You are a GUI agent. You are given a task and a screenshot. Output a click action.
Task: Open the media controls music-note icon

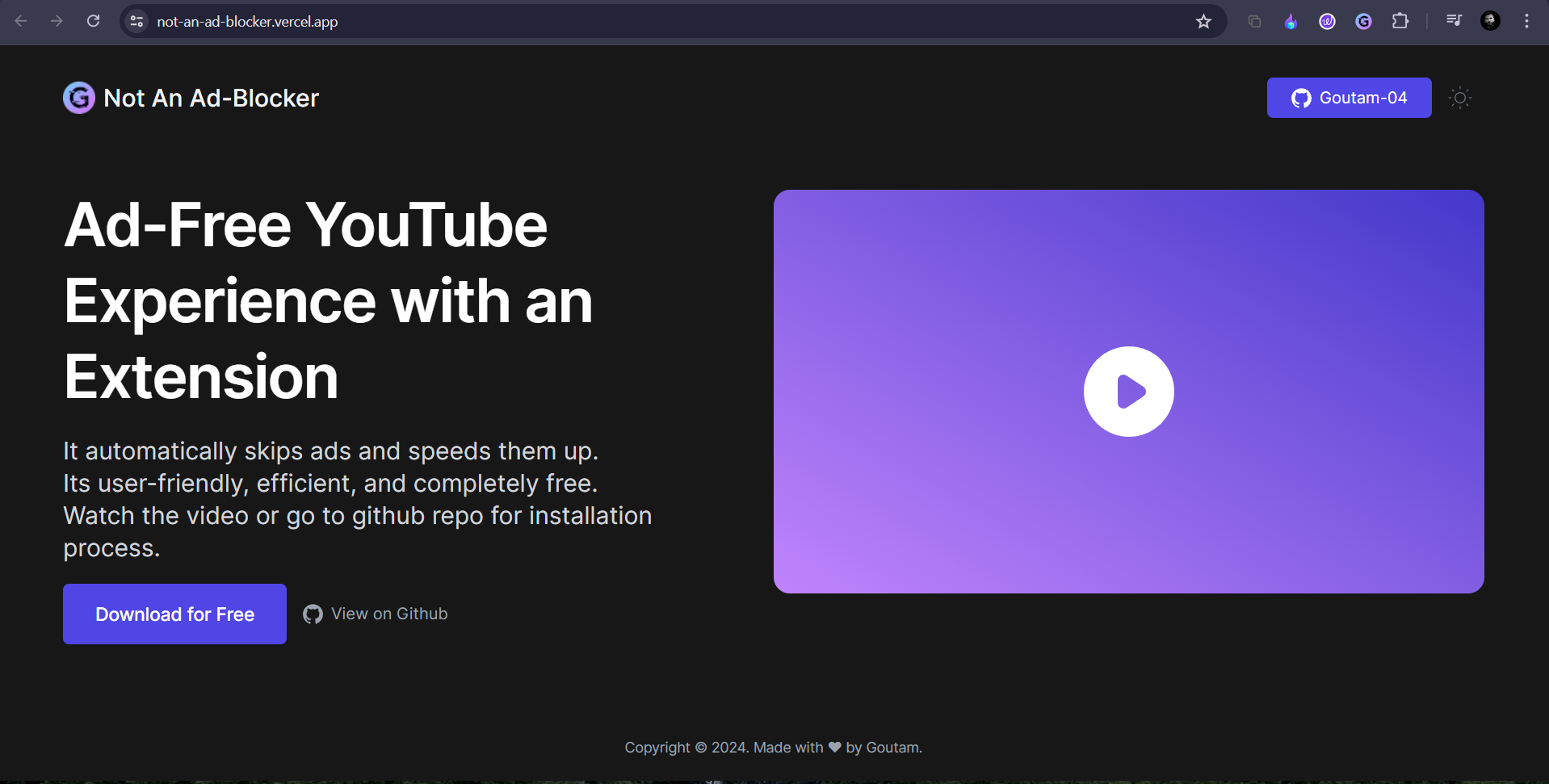tap(1454, 21)
